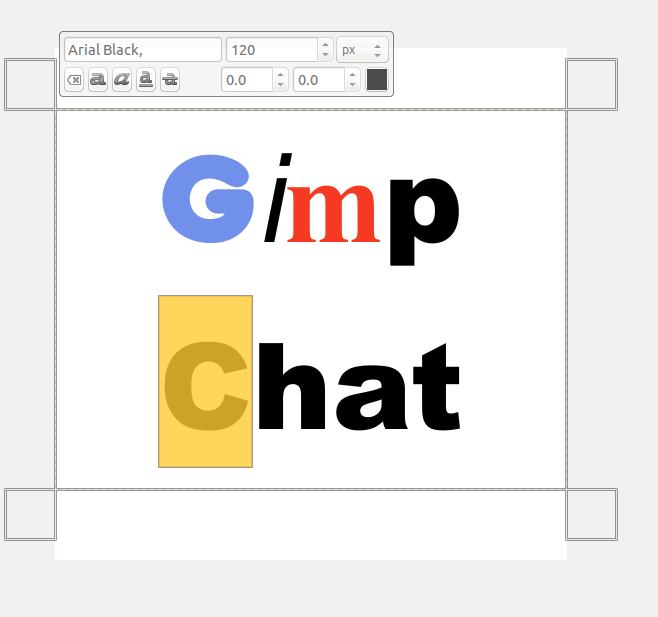Screen dimensions: 658x617
Task: Click the top-left text box corner handle
Action: coord(30,85)
